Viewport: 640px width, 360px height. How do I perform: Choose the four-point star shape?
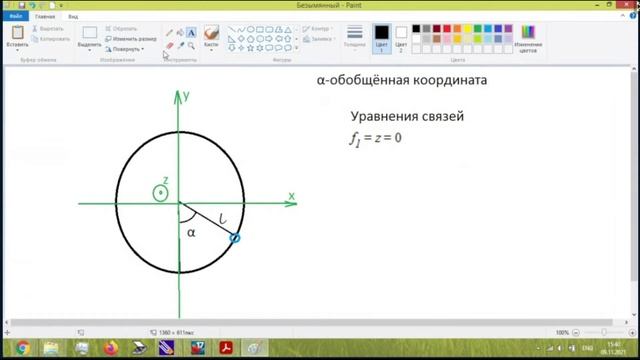[241, 48]
